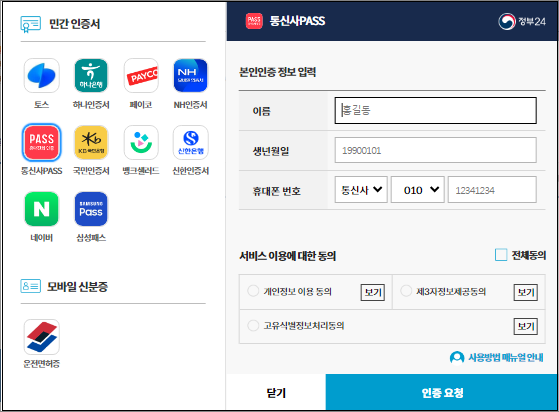Viewport: 559px width, 412px height.
Task: Click the 모바일 신분증 ID card icon
Action: pyautogui.click(x=31, y=286)
